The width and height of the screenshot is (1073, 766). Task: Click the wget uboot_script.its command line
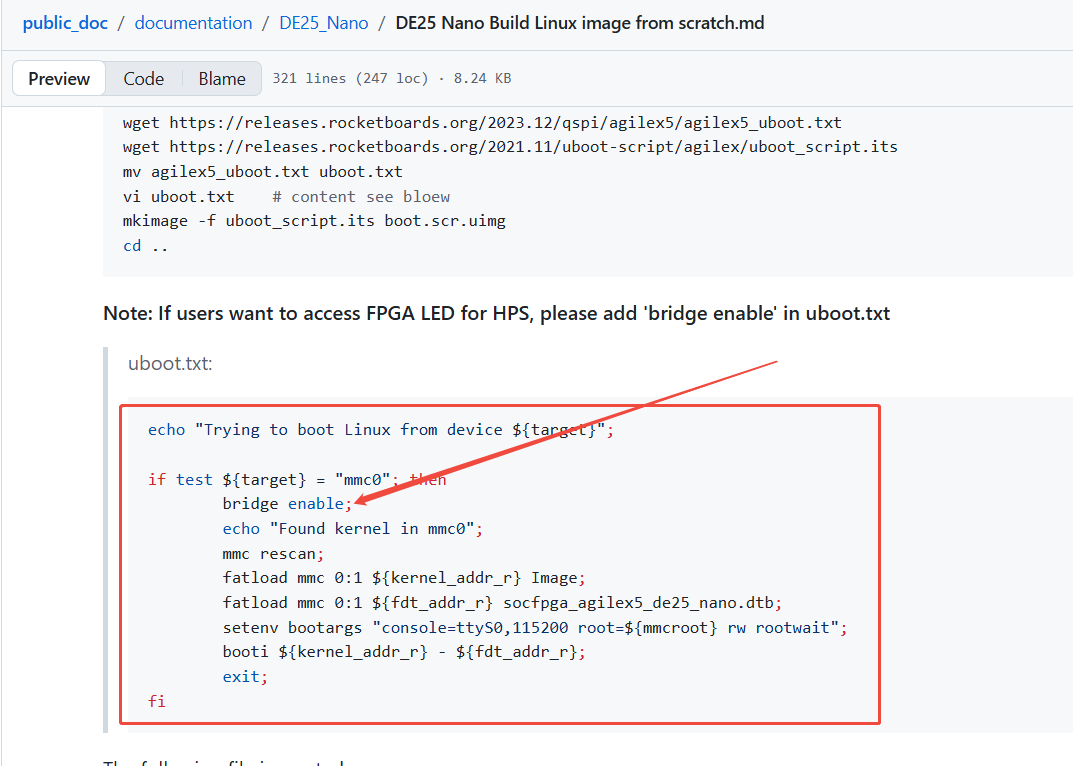[x=510, y=147]
